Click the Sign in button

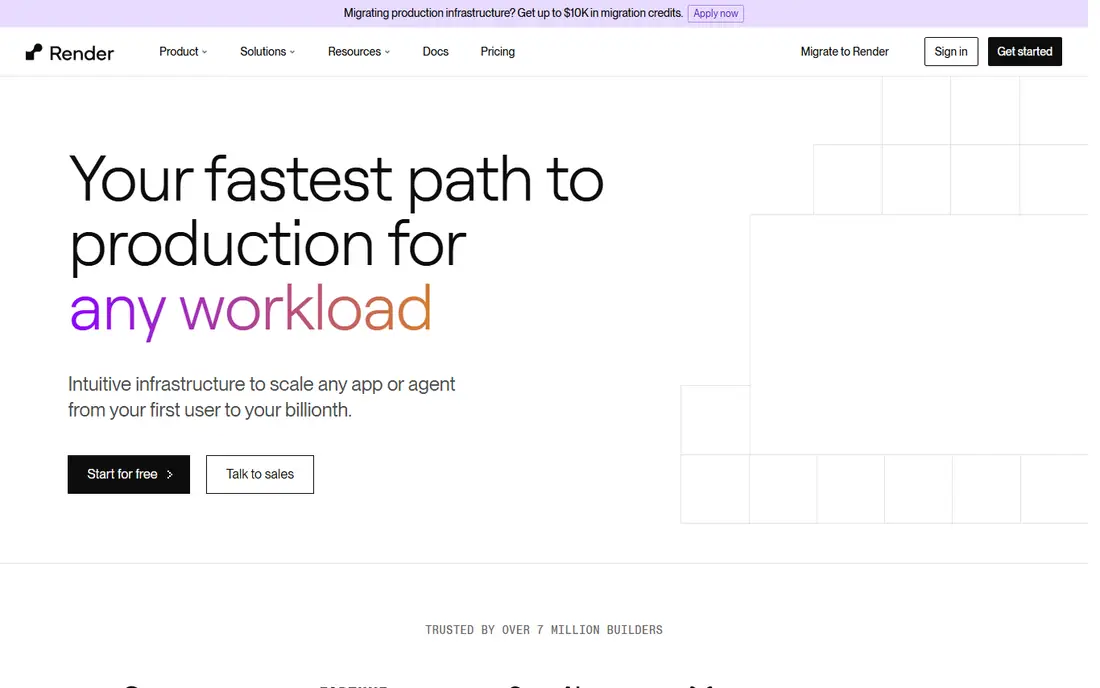[951, 52]
